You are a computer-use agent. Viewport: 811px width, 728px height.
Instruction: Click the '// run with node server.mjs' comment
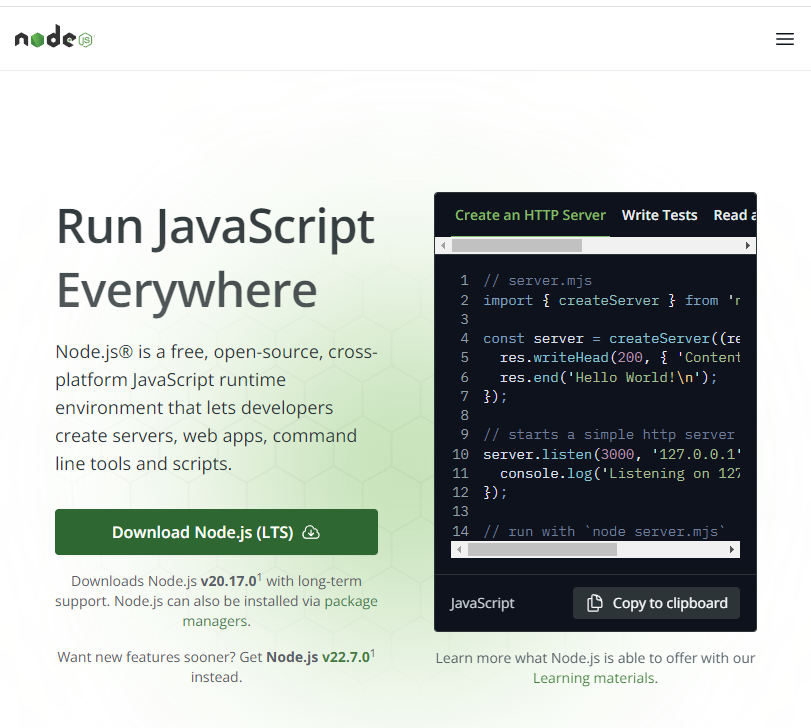(604, 531)
